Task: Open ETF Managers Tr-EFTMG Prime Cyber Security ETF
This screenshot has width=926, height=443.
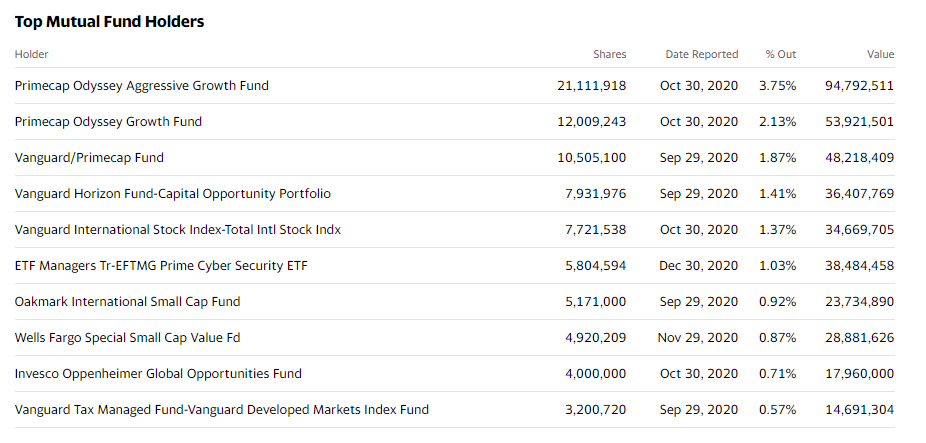Action: pyautogui.click(x=161, y=266)
